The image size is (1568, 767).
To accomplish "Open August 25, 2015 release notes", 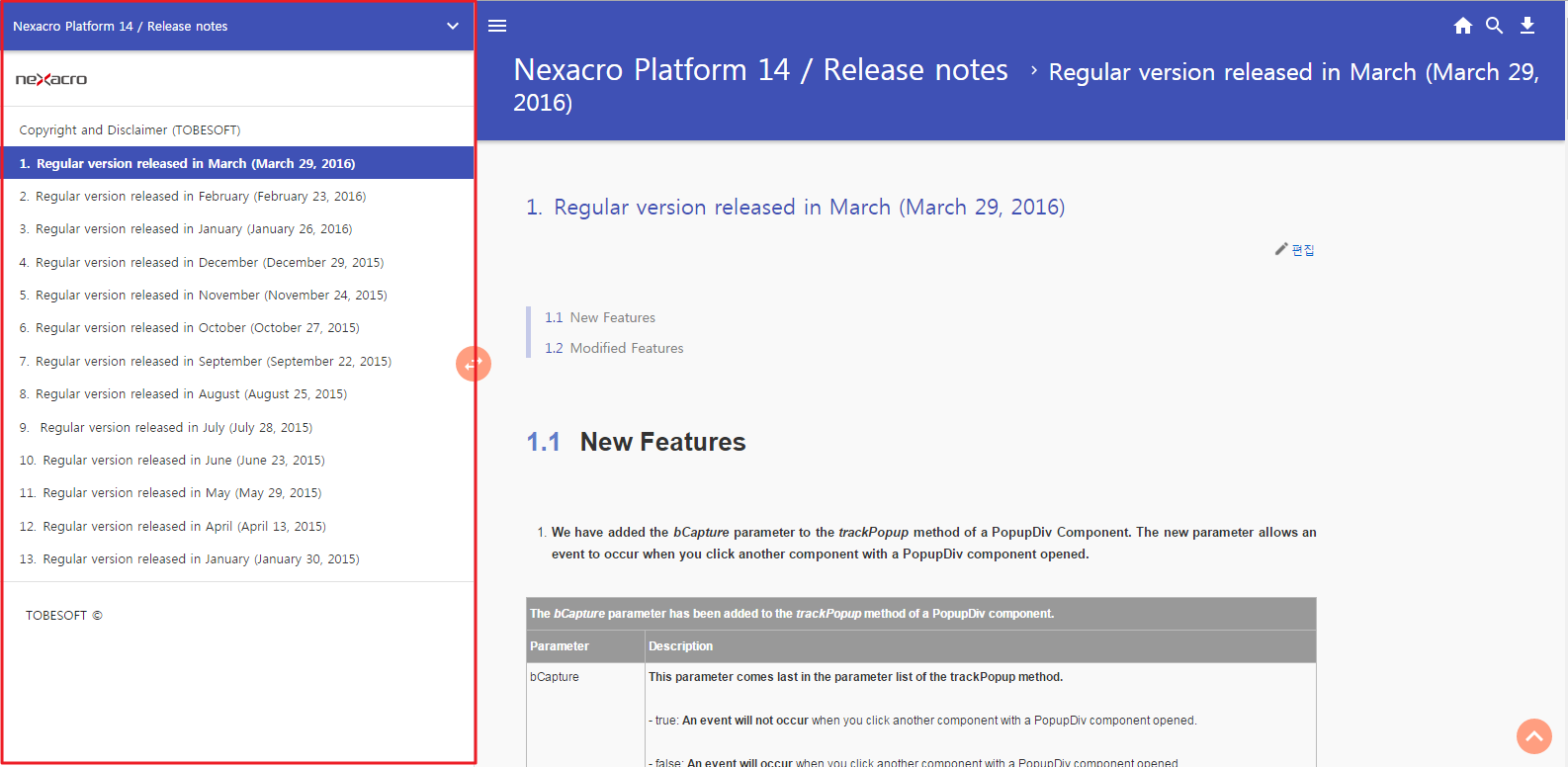I will tap(183, 393).
